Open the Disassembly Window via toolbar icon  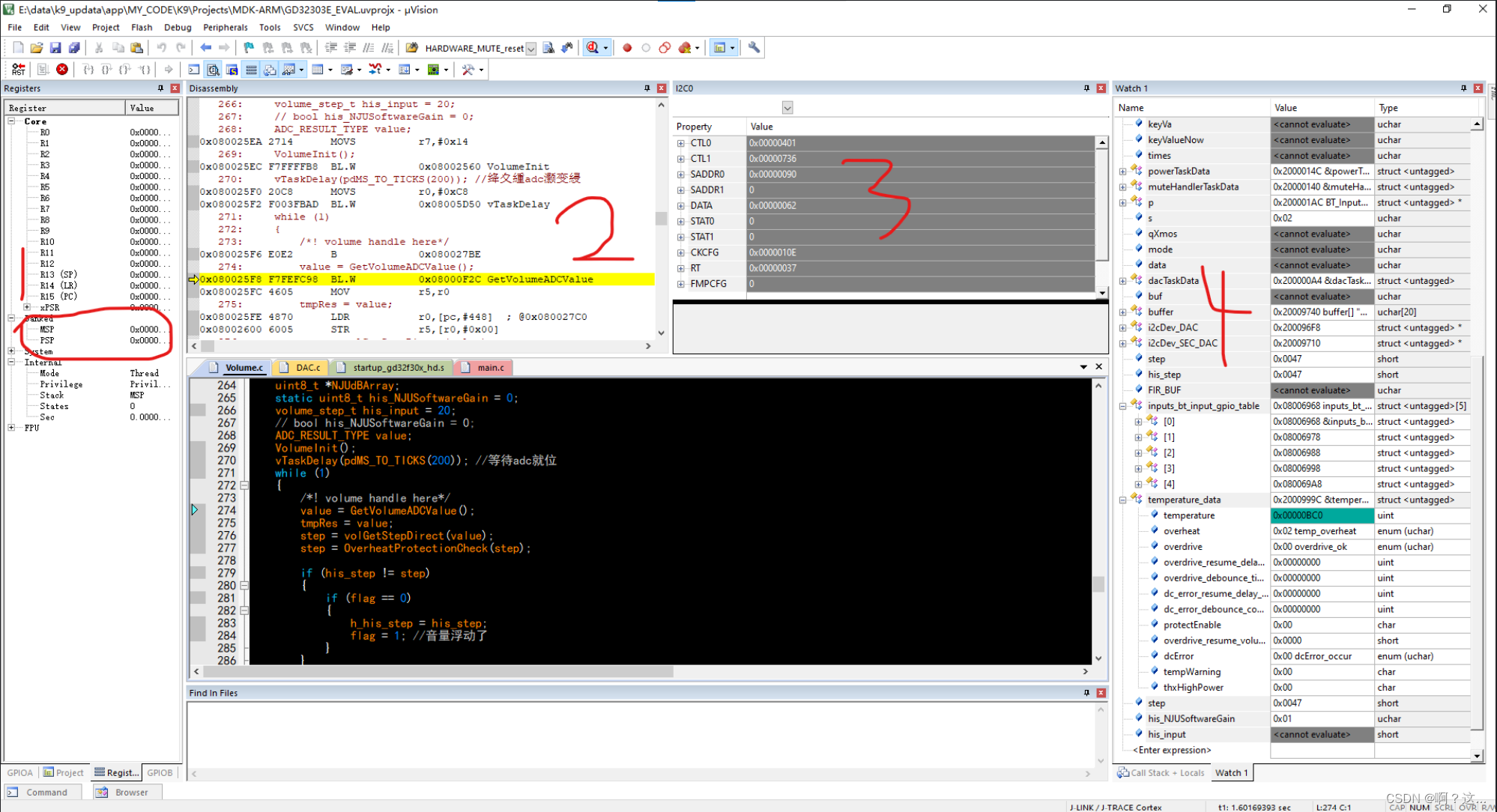pos(214,70)
